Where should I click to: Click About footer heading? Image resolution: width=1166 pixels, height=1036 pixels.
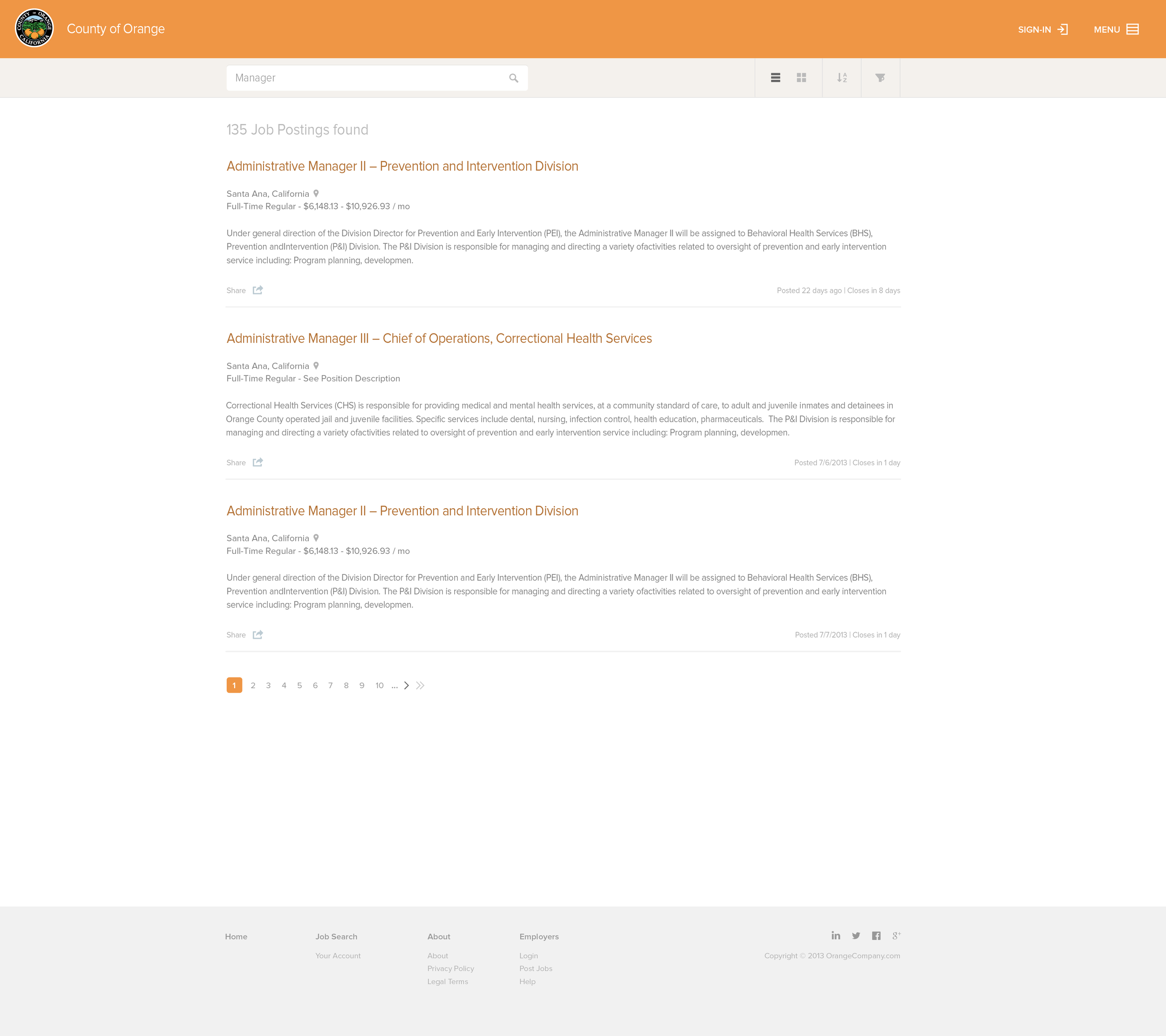tap(439, 936)
